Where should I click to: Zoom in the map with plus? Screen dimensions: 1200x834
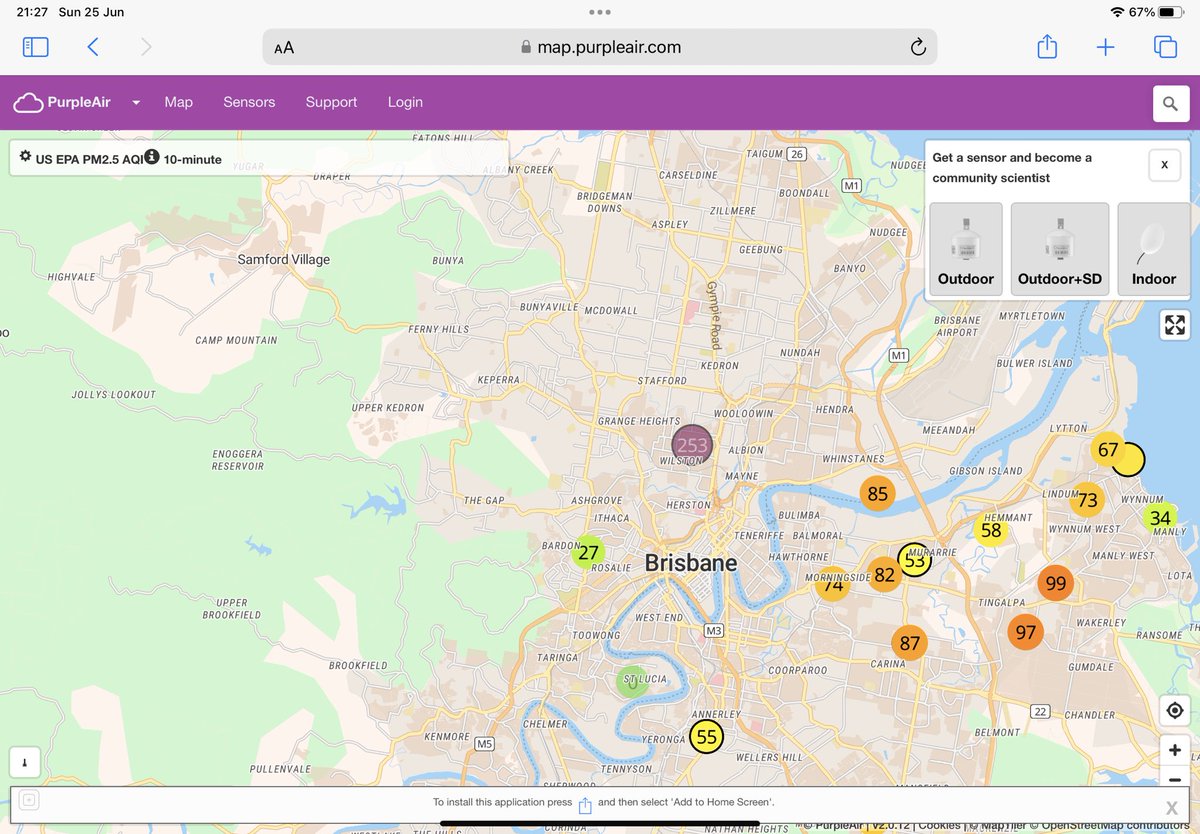pos(1175,750)
